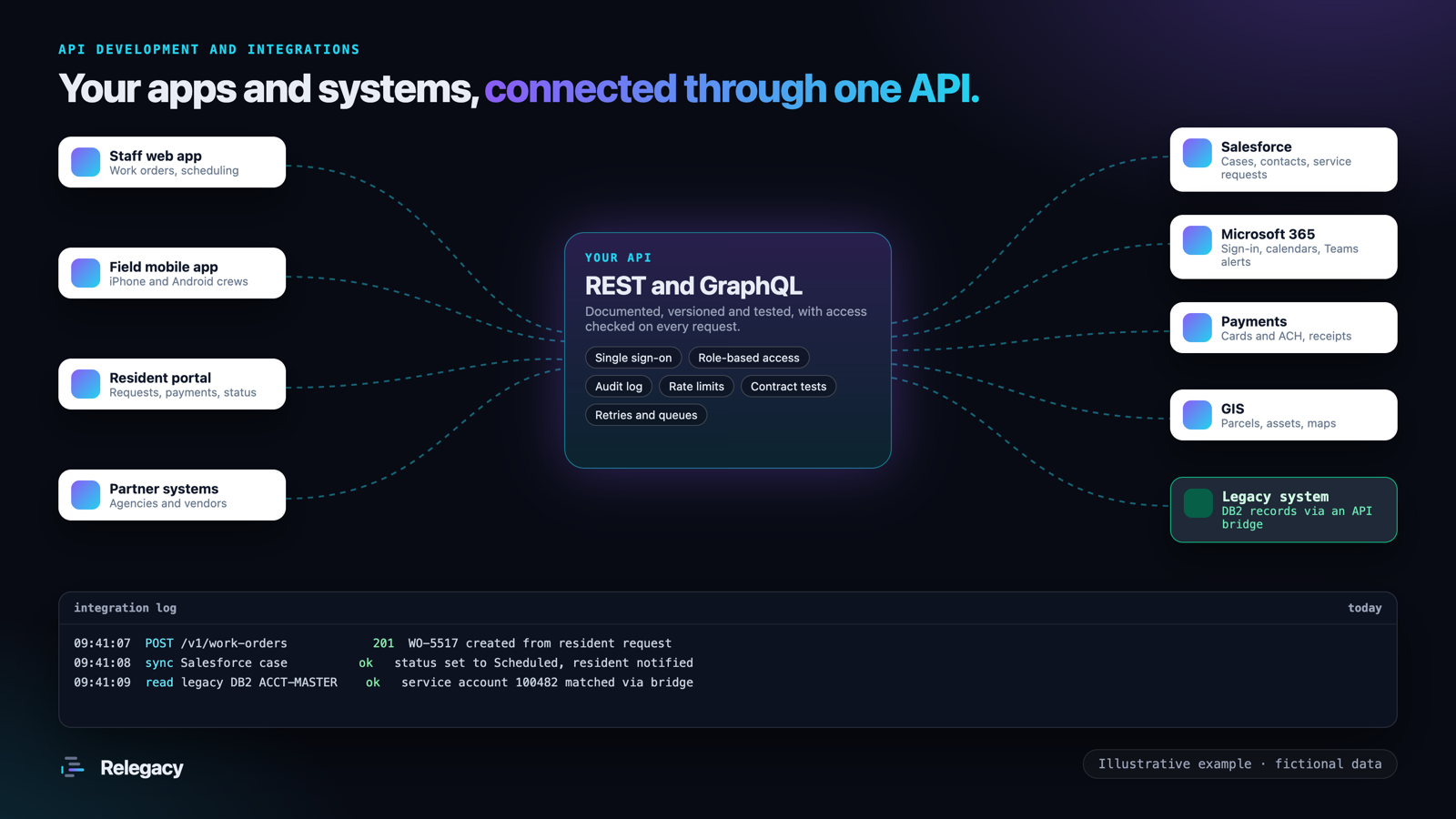
Task: Select the Contract tests pill
Action: [x=789, y=387]
